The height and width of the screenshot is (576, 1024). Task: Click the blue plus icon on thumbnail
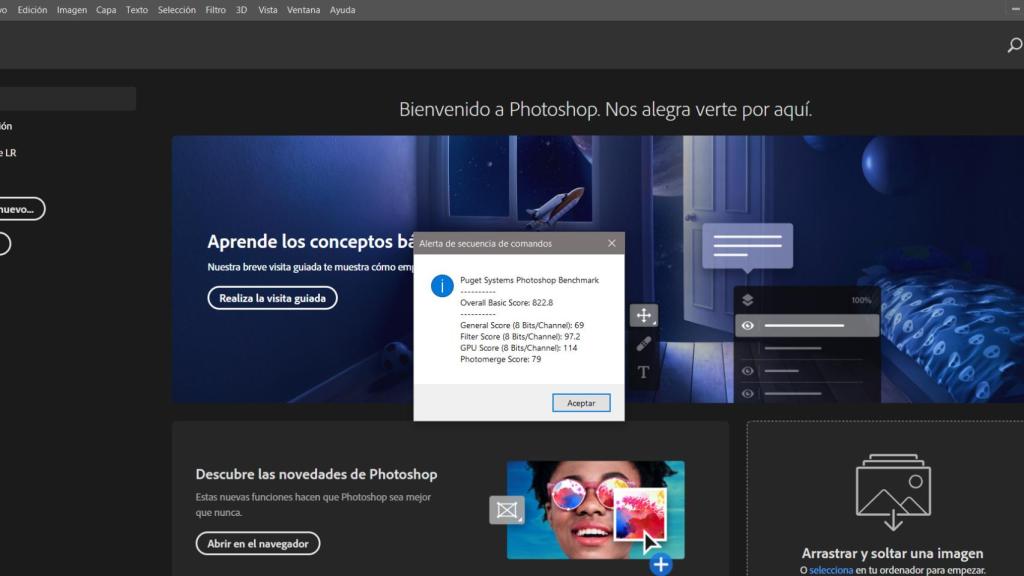tap(660, 565)
